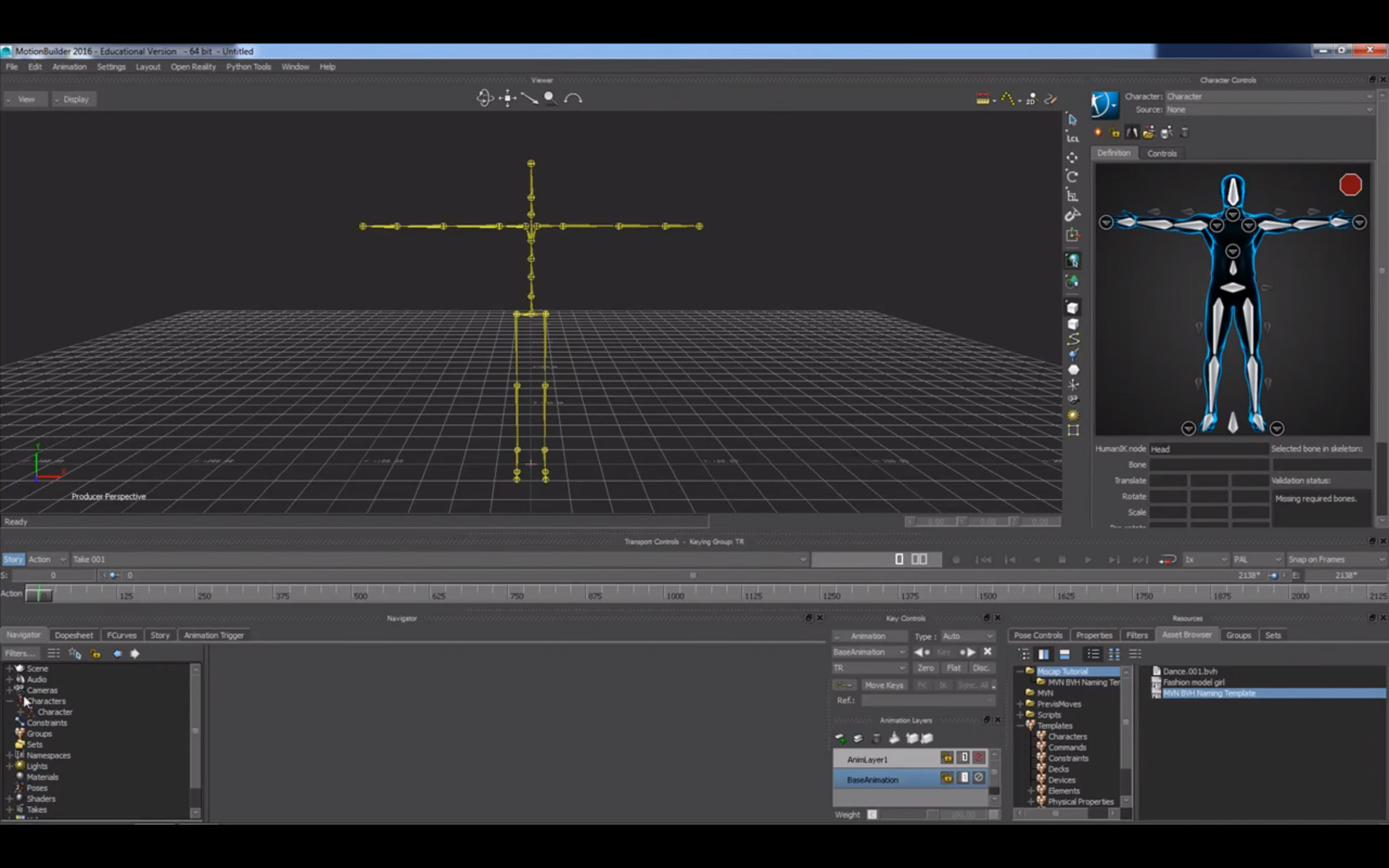The width and height of the screenshot is (1389, 868).
Task: Click the pan/travelling camera icon above viewer
Action: point(507,98)
